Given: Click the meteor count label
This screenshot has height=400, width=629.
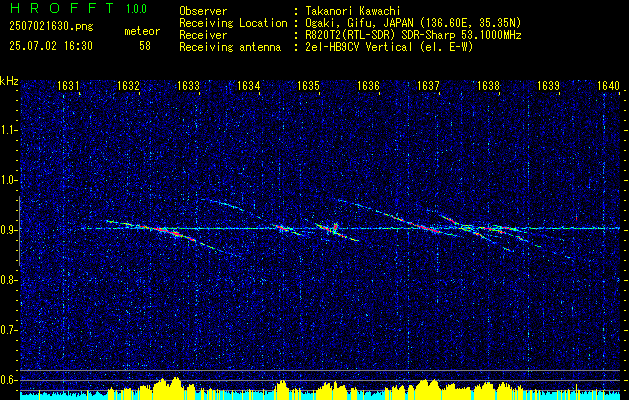Looking at the screenshot, I should tap(142, 31).
